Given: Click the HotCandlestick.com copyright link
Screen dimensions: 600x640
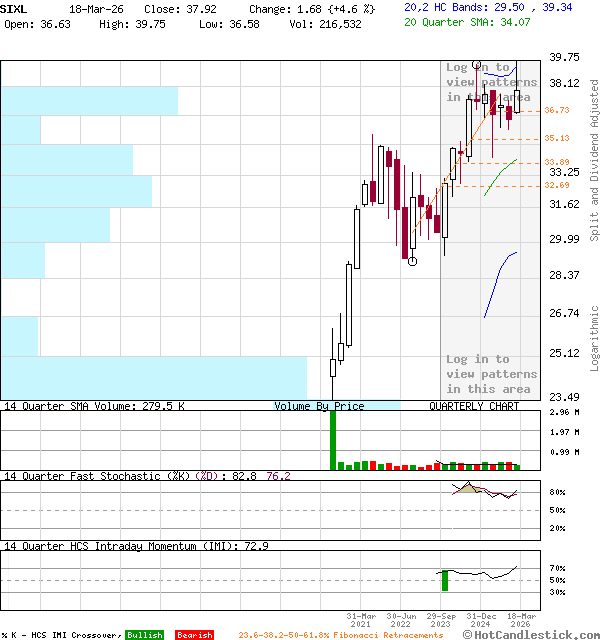Looking at the screenshot, I should click(530, 634).
